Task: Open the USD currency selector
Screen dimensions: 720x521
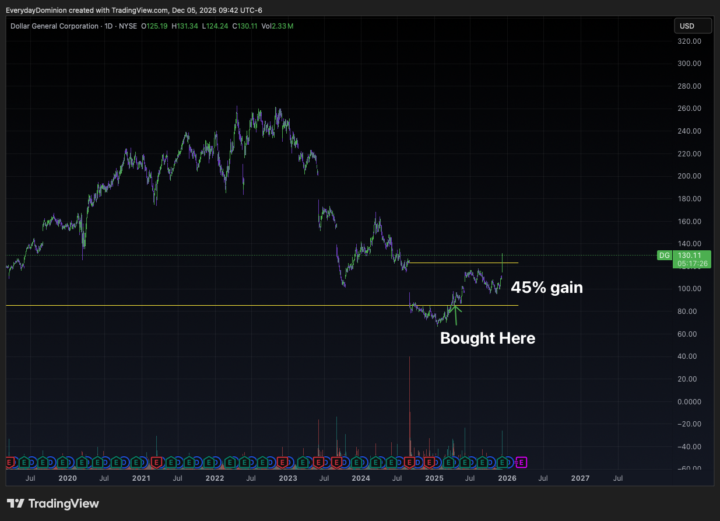Action: 692,26
